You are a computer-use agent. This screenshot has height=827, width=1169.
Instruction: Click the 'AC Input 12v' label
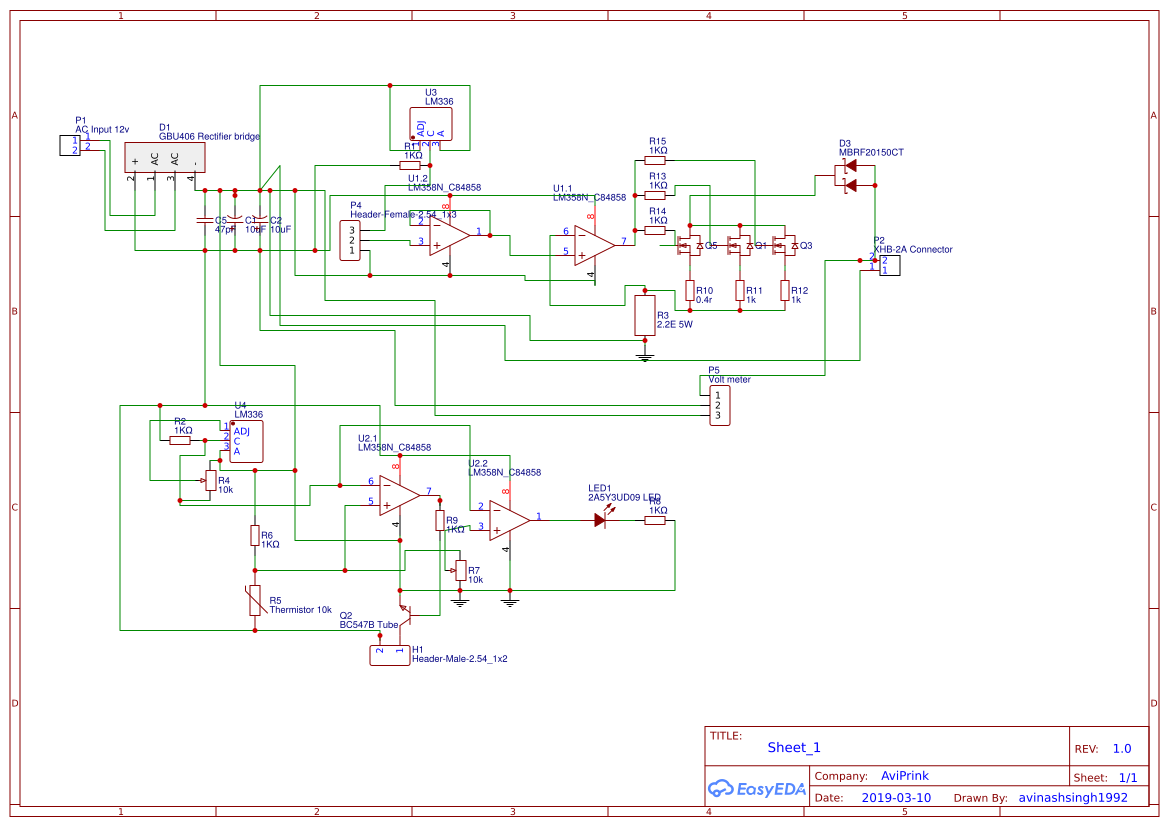tap(102, 129)
